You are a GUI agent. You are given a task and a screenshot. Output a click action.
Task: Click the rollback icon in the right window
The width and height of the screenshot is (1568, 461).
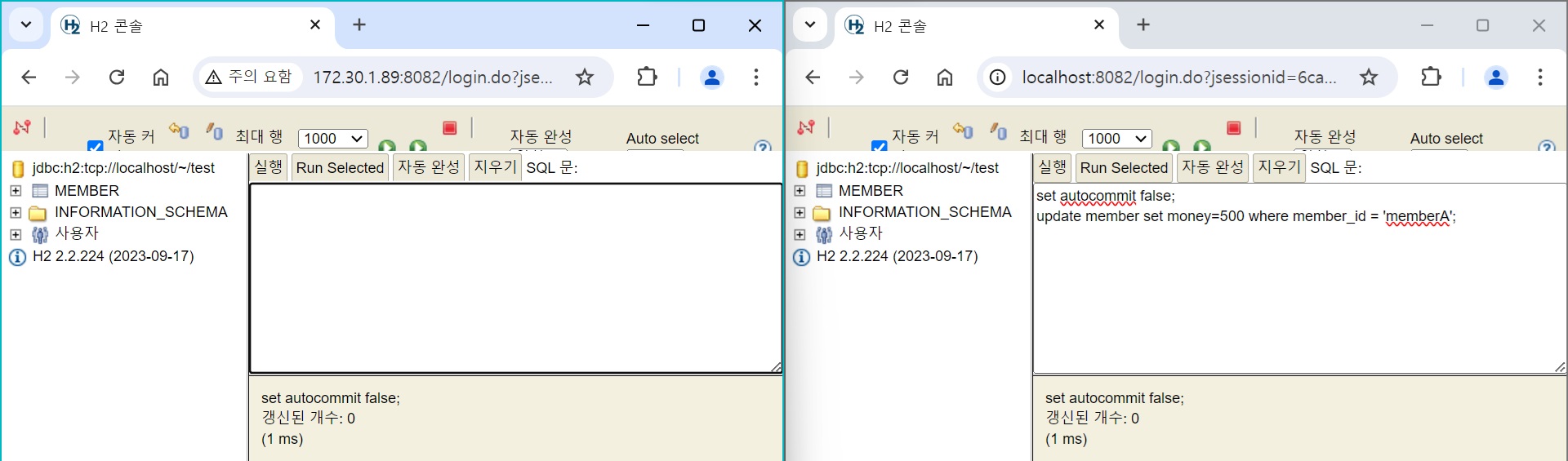(x=963, y=130)
